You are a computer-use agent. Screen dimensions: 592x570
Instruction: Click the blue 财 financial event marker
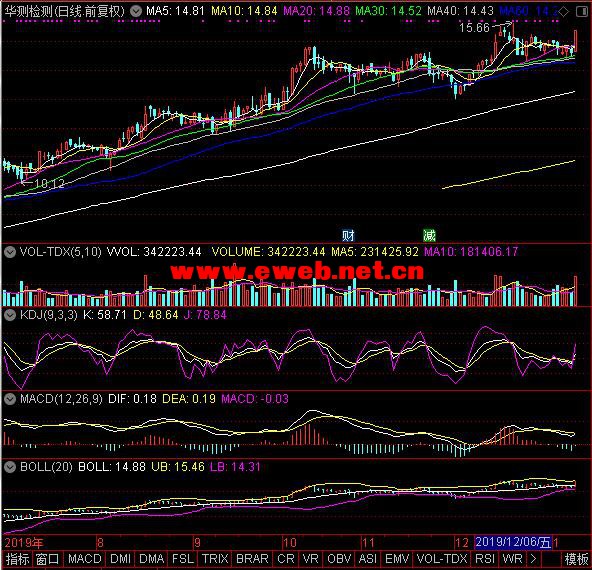348,236
